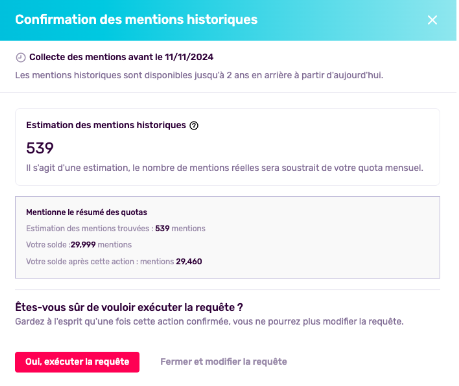Screen dimensions: 459x386
Task: Click the quota mensuel estimation disclaimer text
Action: click(225, 168)
